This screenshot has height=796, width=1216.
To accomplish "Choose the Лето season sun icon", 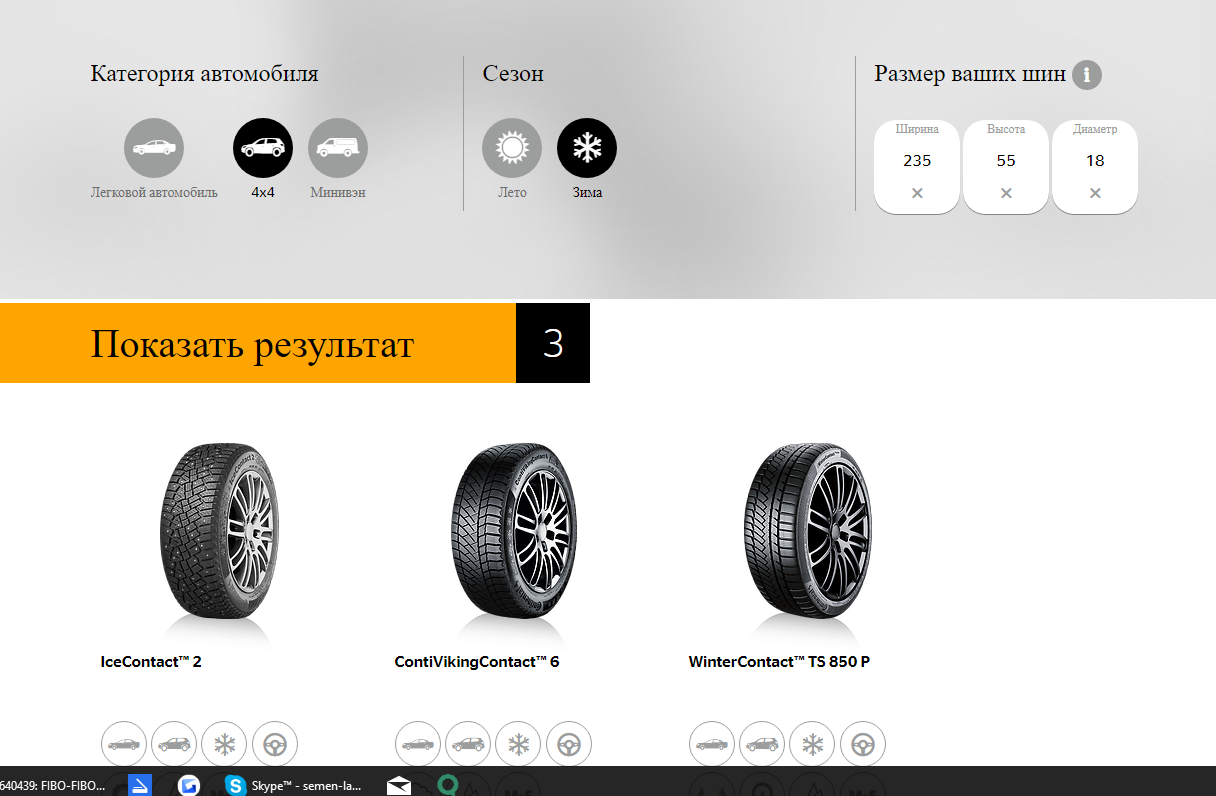I will pyautogui.click(x=512, y=148).
